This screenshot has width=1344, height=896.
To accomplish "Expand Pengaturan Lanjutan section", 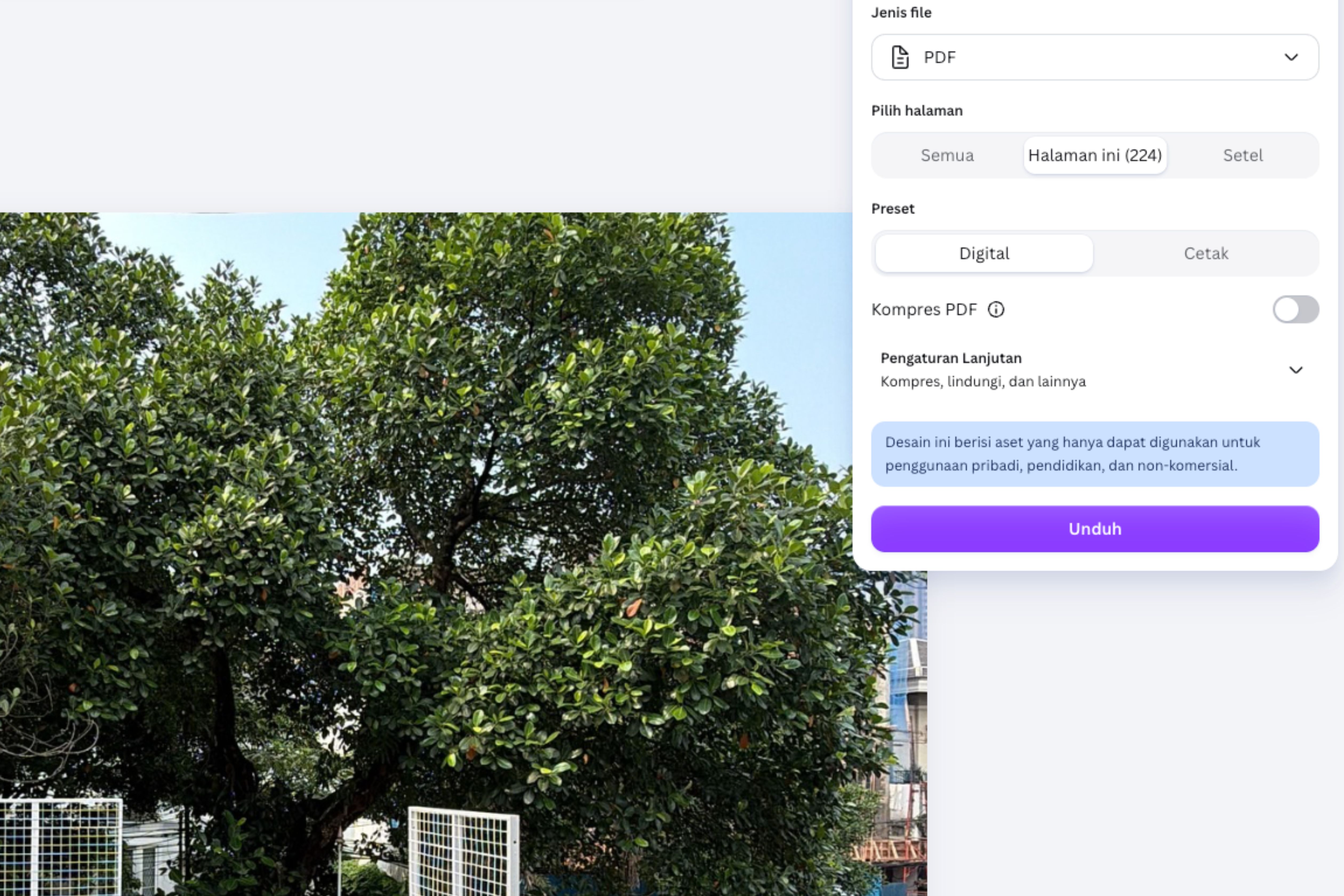I will [x=1095, y=370].
